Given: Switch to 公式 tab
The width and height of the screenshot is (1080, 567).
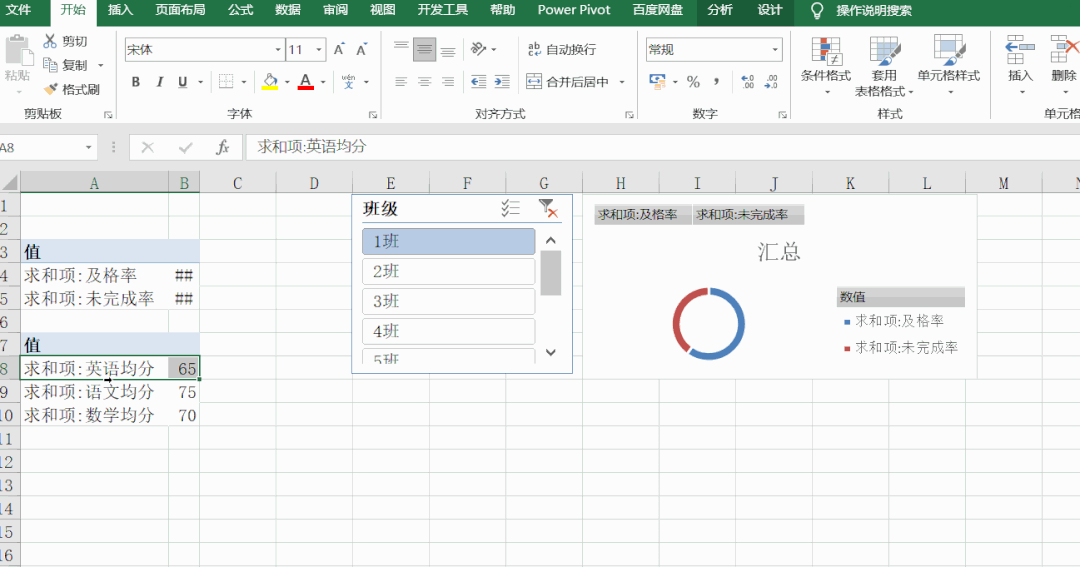Looking at the screenshot, I should coord(240,10).
